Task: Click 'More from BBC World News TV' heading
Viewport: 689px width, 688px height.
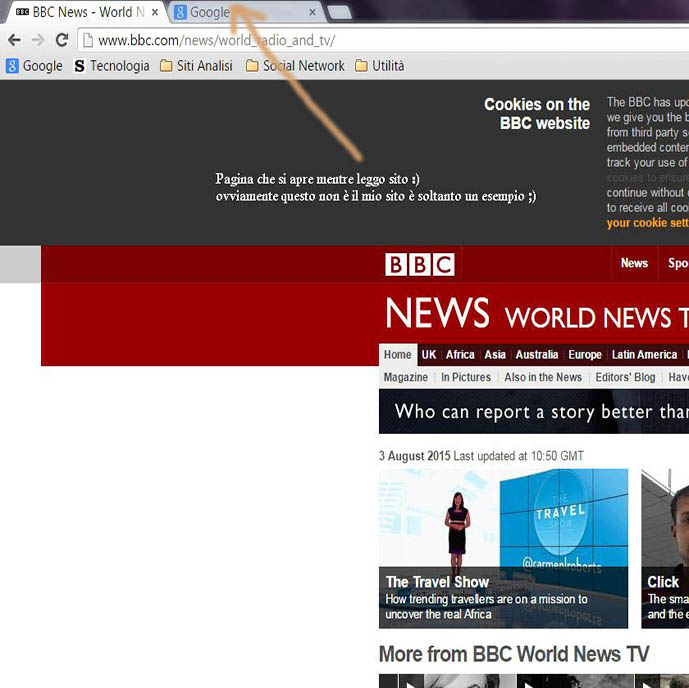Action: [x=514, y=654]
